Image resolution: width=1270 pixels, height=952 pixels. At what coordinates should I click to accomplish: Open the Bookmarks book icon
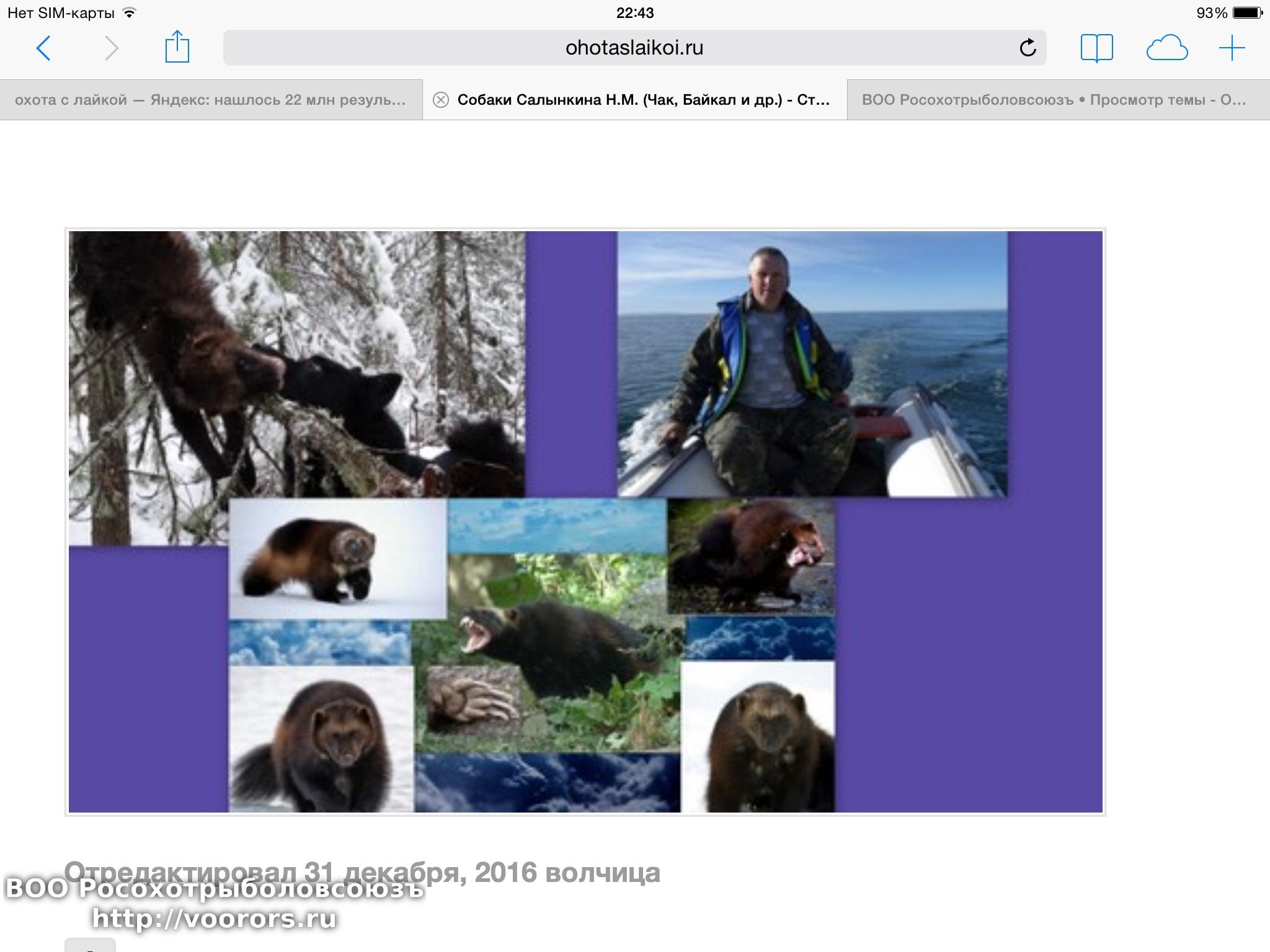(1096, 48)
